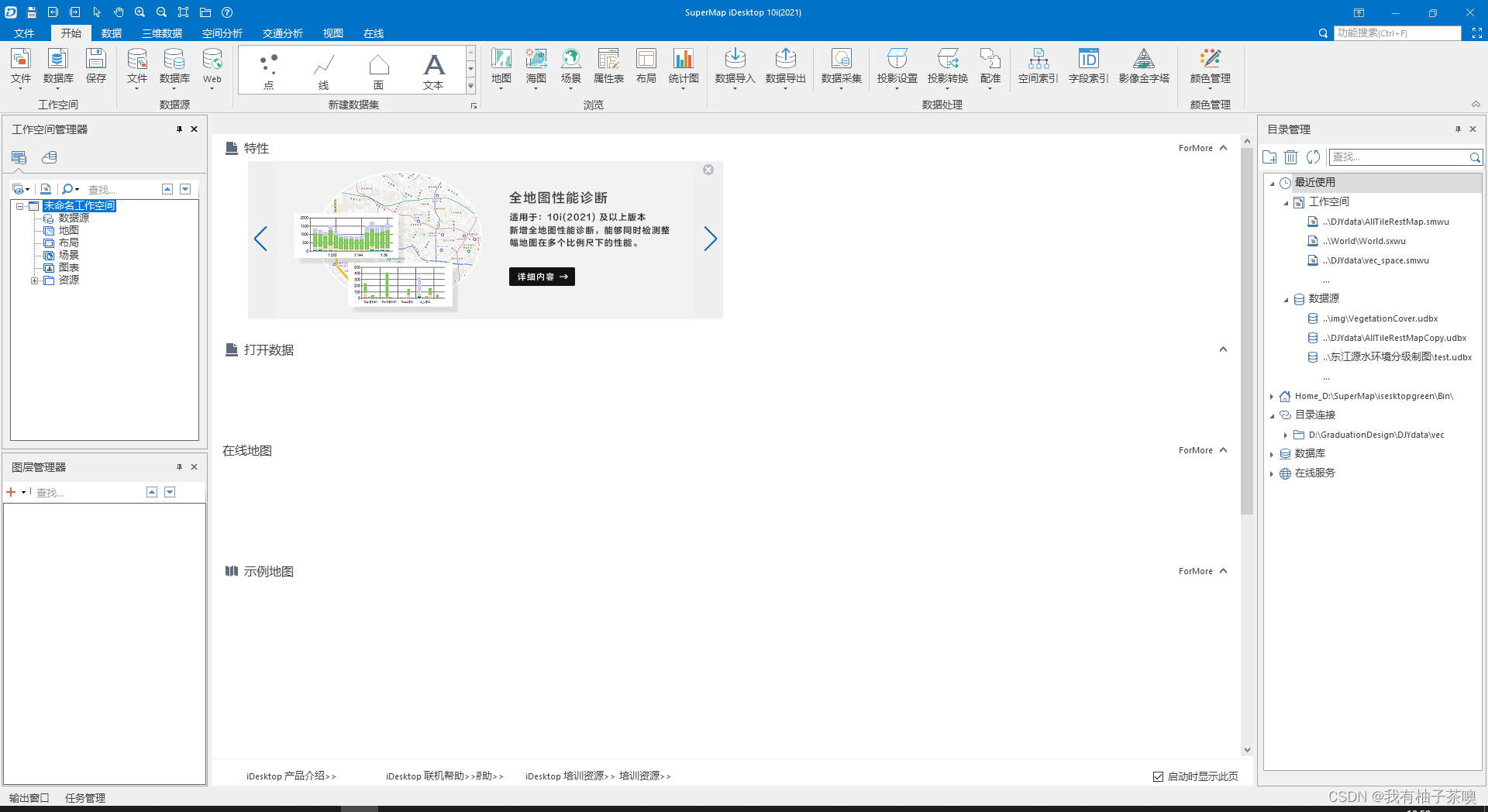Click 数据采集 data collection icon
Screen dimensions: 1488x812
point(842,67)
